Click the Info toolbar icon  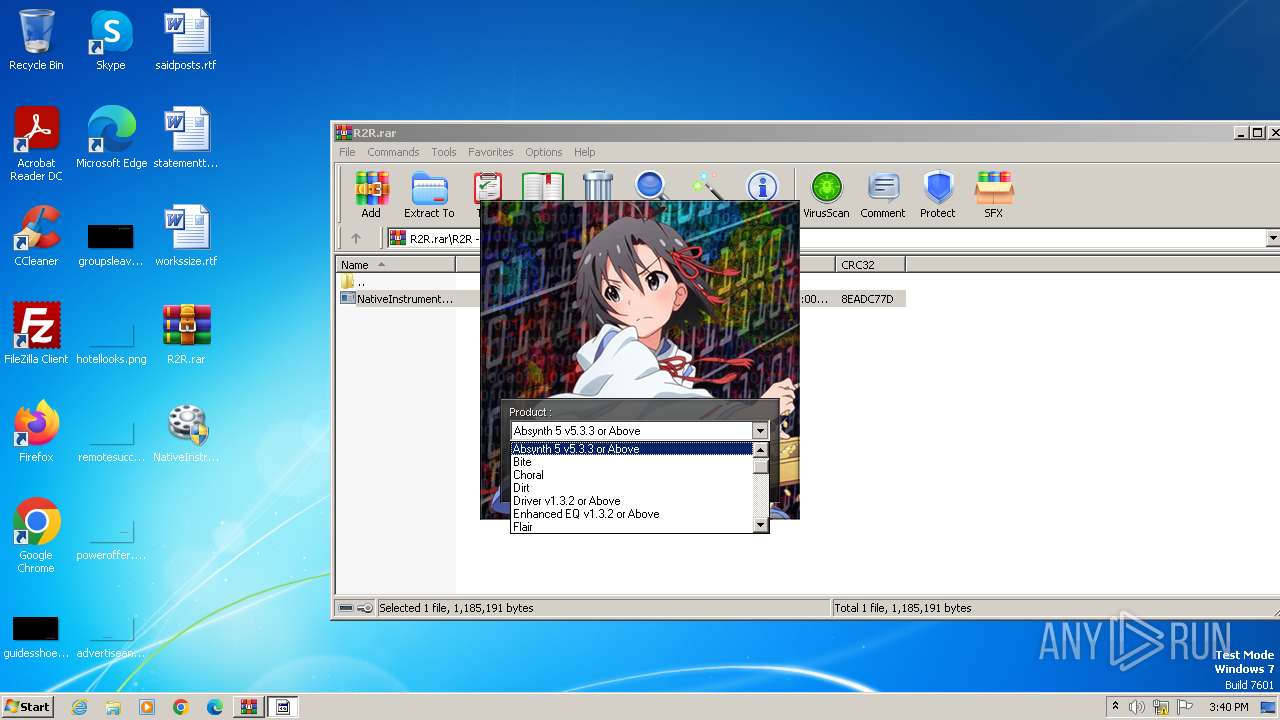point(762,187)
